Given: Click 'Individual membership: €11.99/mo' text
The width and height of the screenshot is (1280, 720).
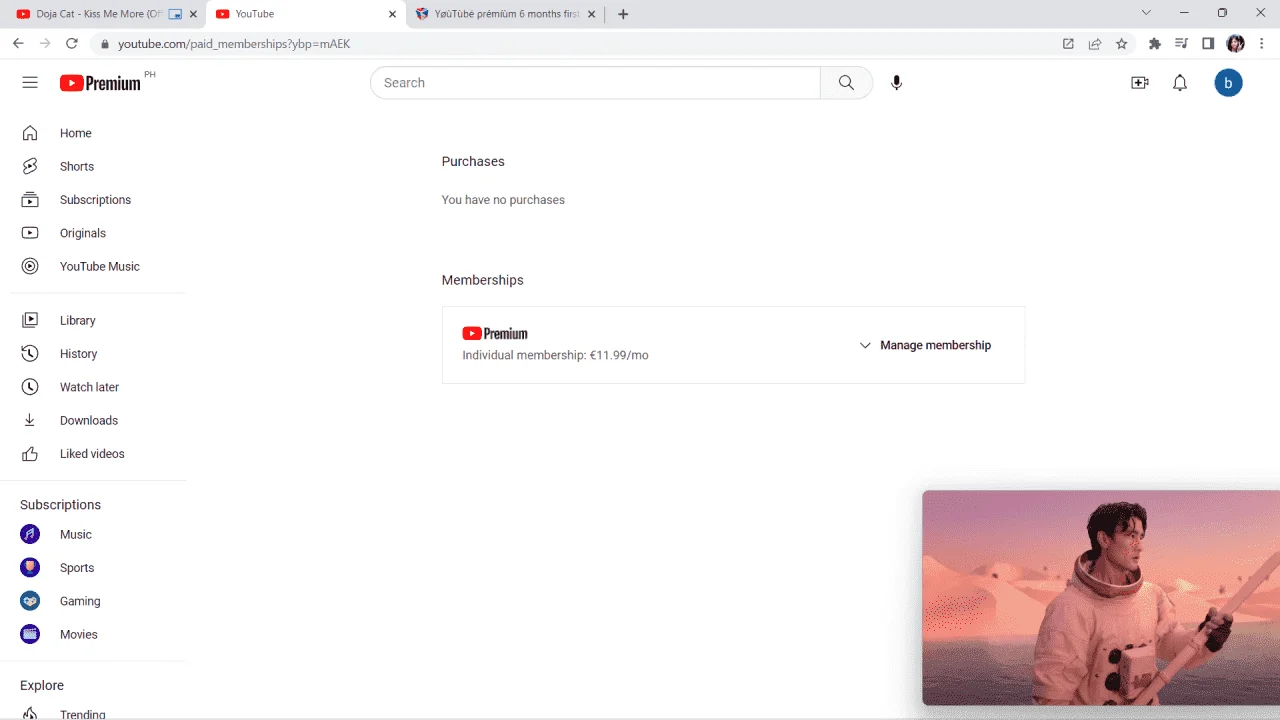Looking at the screenshot, I should pyautogui.click(x=555, y=355).
